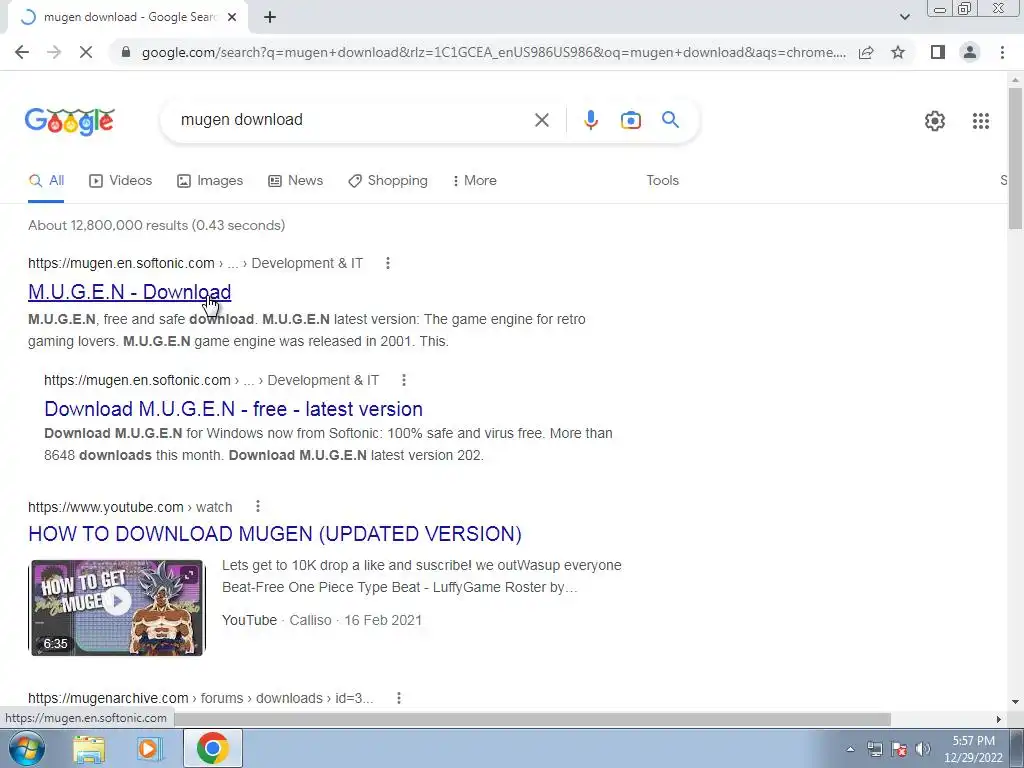This screenshot has width=1024, height=768.
Task: Click the scroll right arrow
Action: click(998, 719)
